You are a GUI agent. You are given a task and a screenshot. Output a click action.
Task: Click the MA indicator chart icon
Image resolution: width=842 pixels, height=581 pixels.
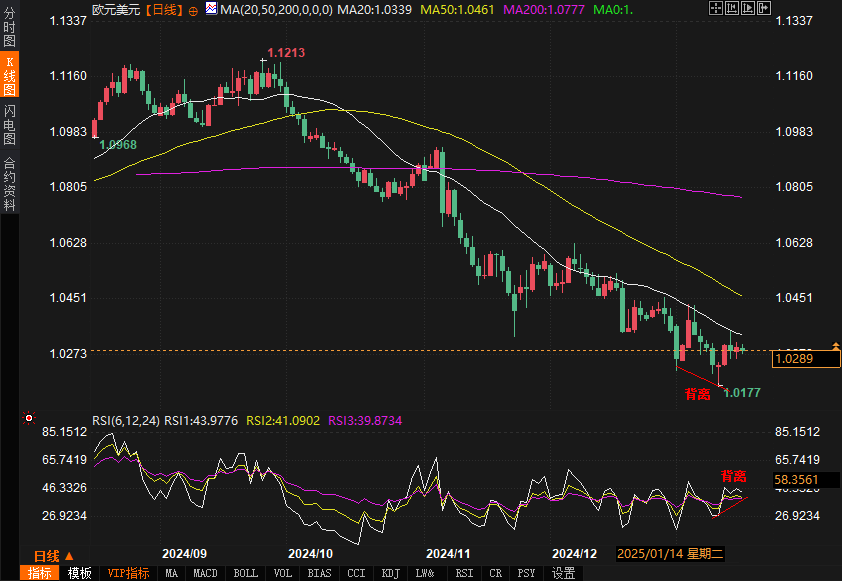210,9
